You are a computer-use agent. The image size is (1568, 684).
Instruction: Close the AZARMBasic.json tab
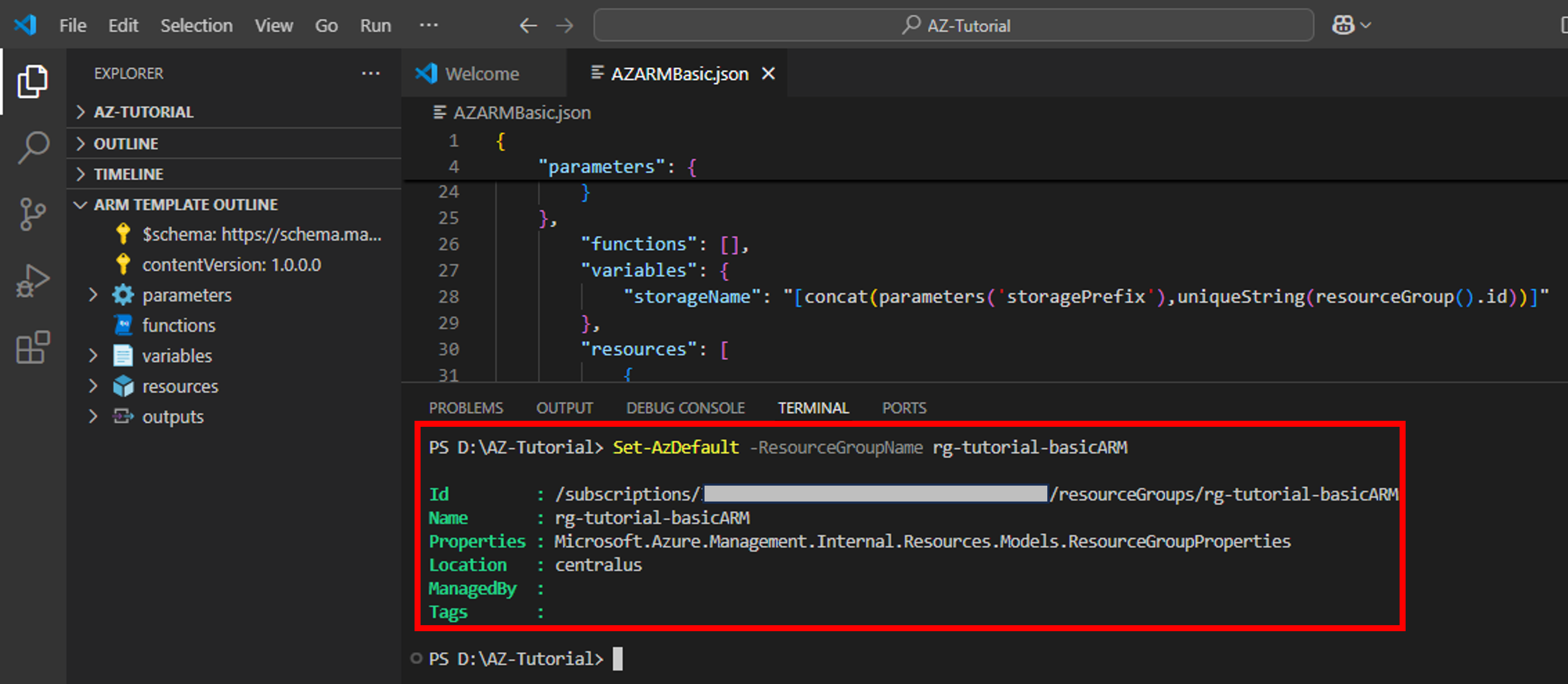tap(769, 73)
